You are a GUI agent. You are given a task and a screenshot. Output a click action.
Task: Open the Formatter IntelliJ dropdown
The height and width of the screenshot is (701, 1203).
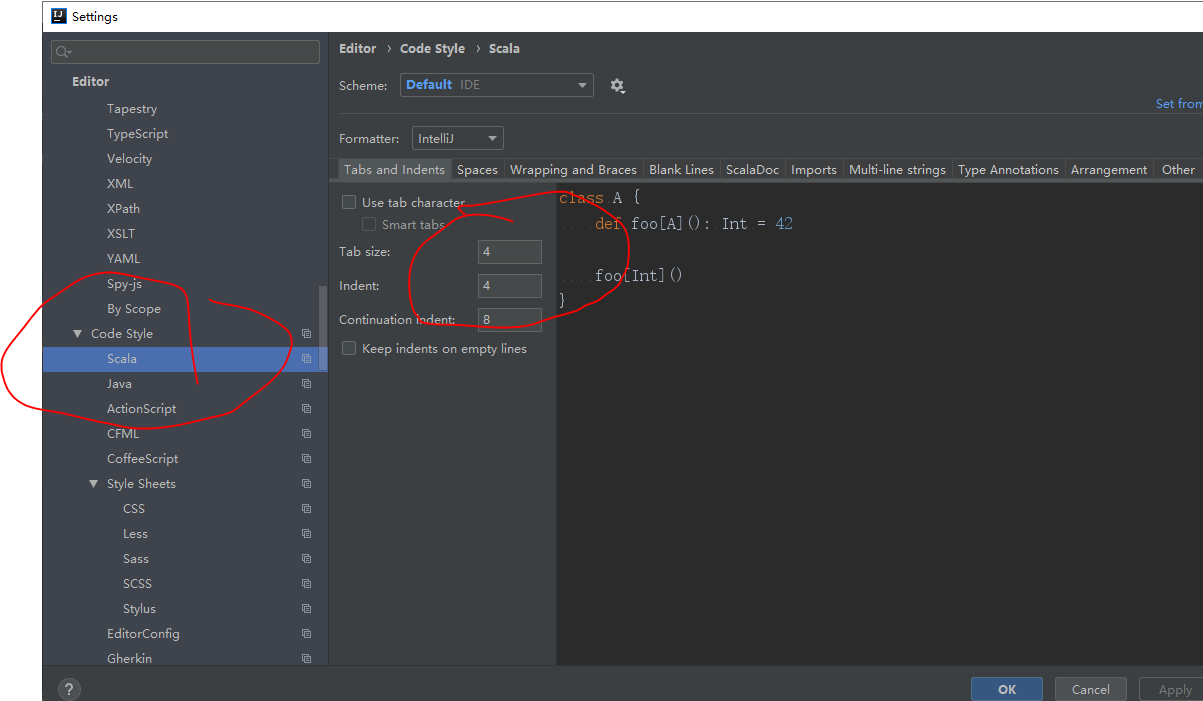(458, 139)
